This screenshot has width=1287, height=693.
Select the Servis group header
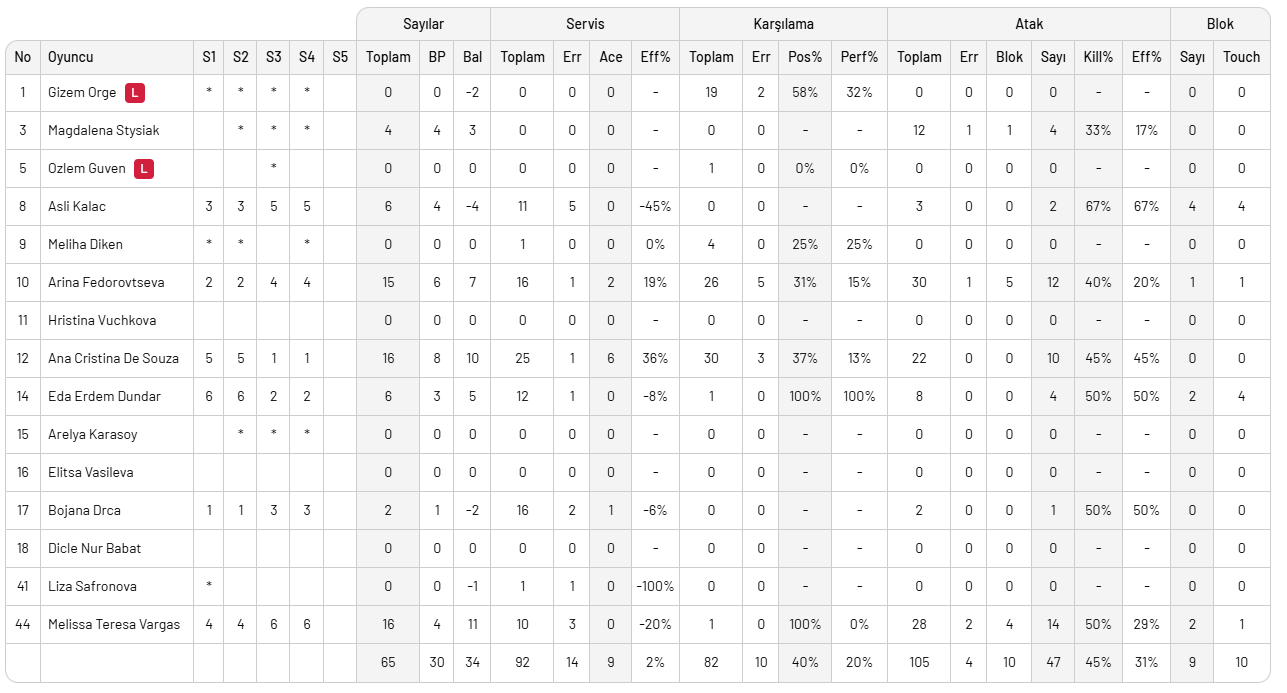point(584,24)
